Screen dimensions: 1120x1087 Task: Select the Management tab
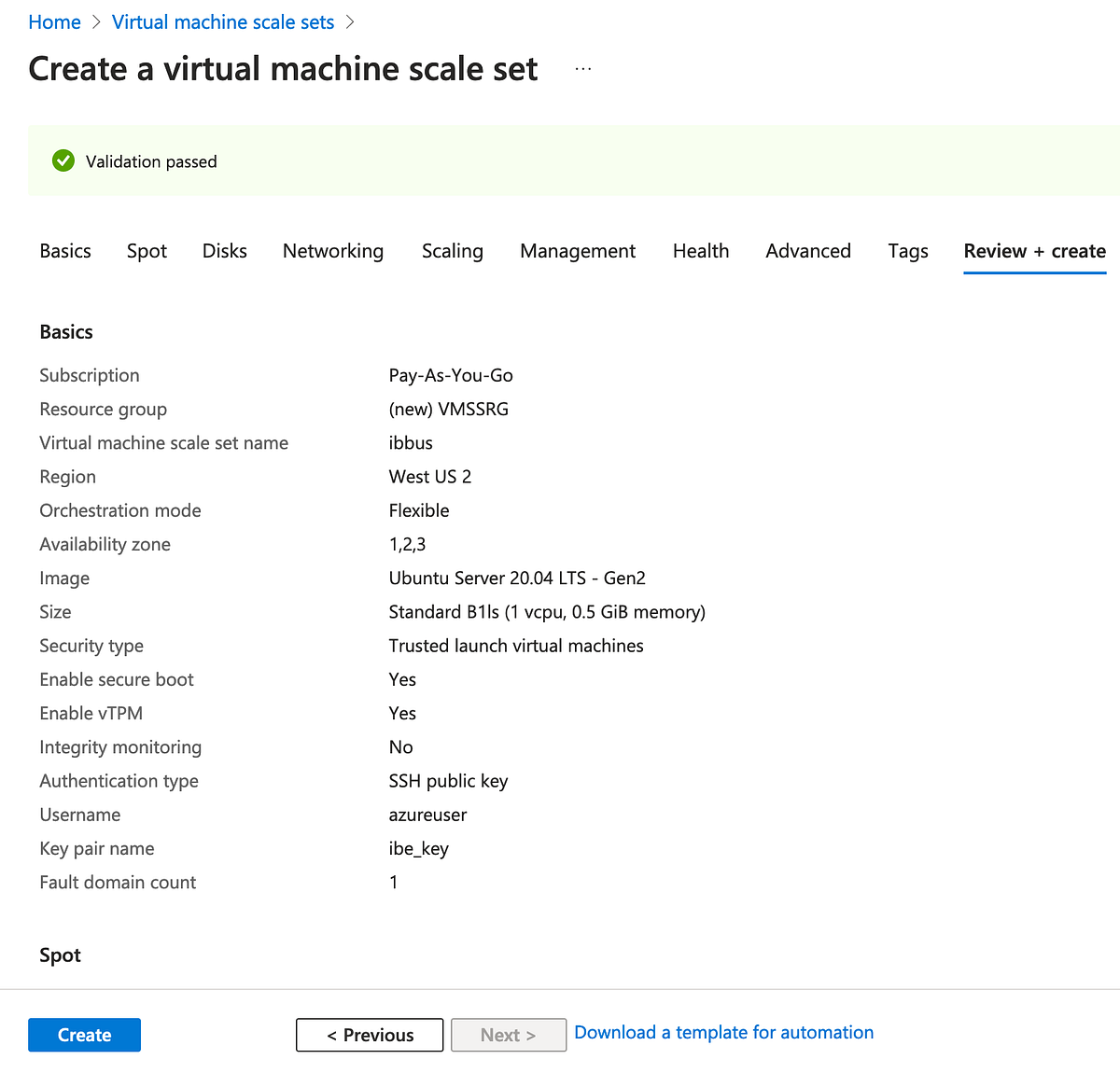[x=577, y=251]
